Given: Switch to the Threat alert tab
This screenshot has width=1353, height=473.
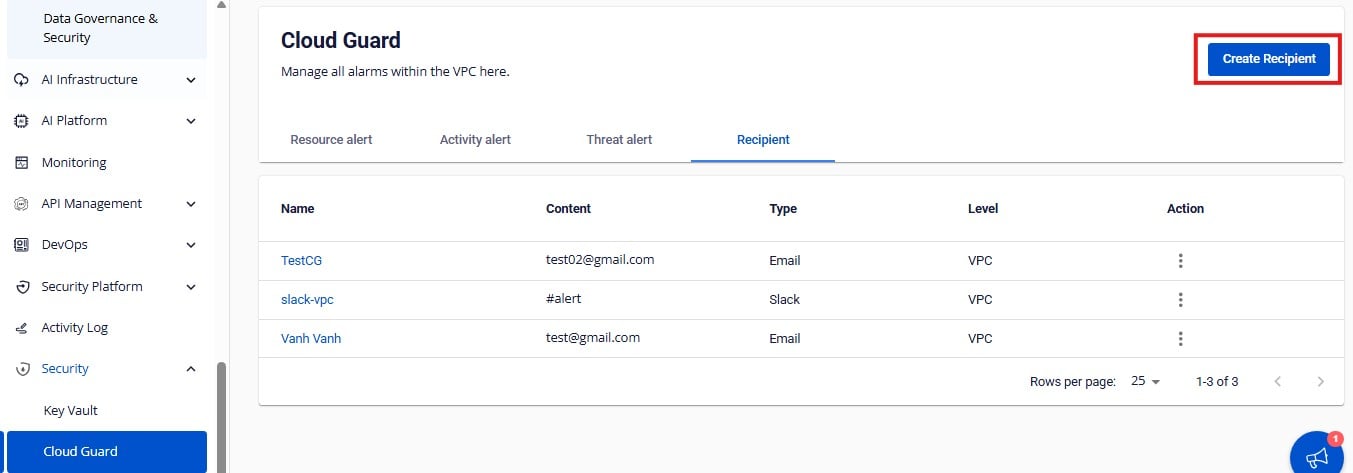Looking at the screenshot, I should tap(619, 140).
